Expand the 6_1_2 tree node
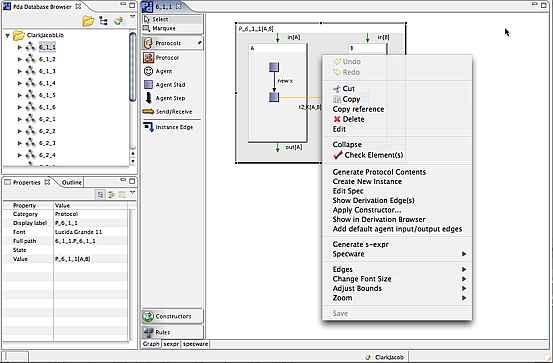 coord(20,59)
